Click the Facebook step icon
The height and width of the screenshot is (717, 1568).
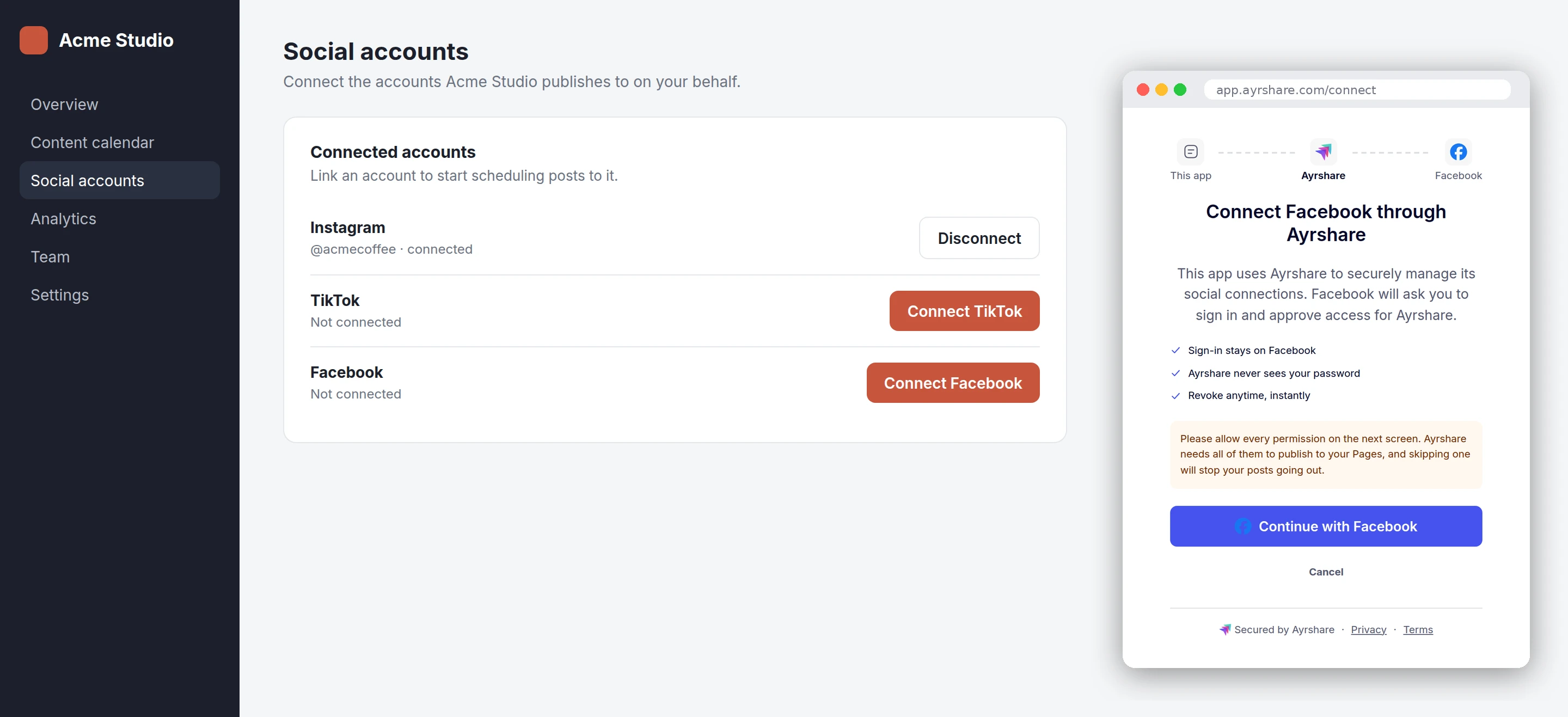(1458, 151)
